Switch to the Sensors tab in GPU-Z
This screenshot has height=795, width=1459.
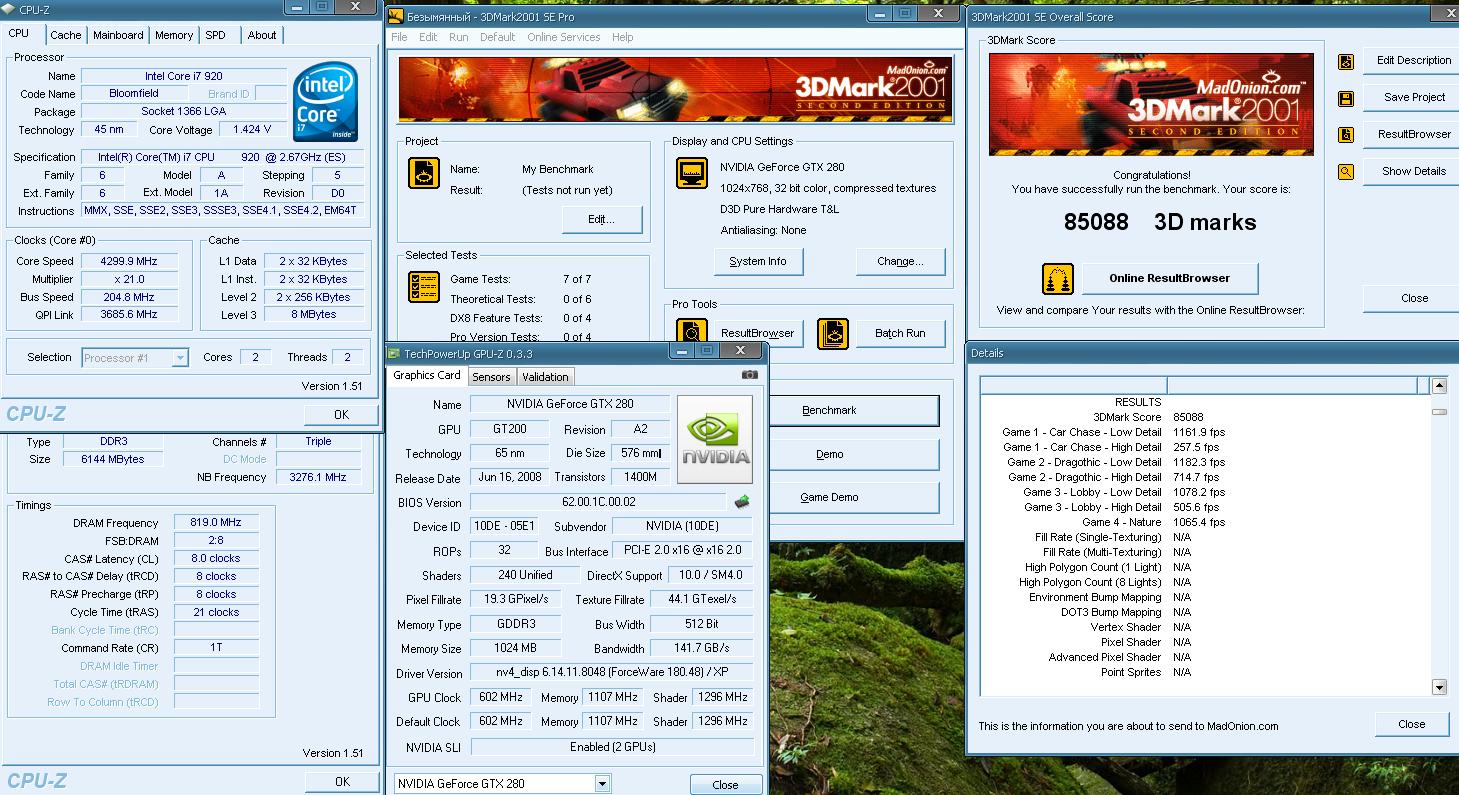click(x=491, y=377)
